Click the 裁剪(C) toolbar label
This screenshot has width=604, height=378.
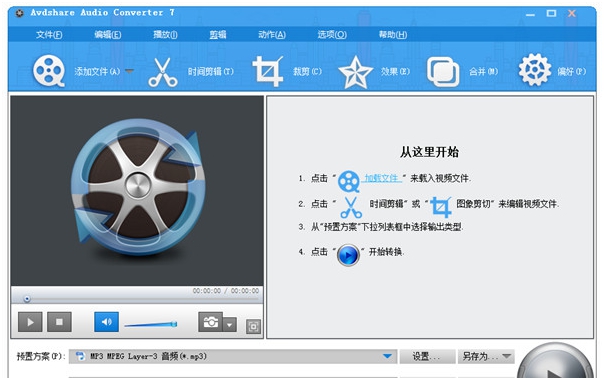pos(307,71)
